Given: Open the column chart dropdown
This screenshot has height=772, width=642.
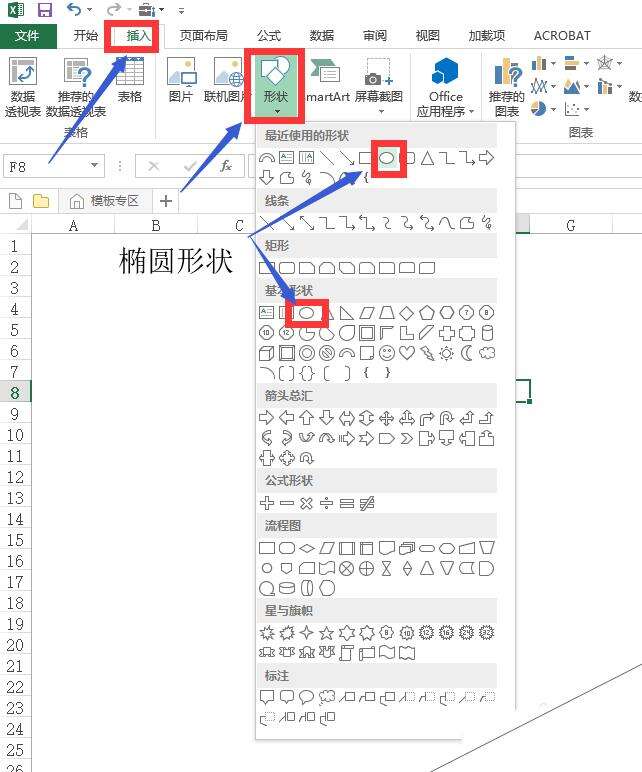Looking at the screenshot, I should (554, 64).
